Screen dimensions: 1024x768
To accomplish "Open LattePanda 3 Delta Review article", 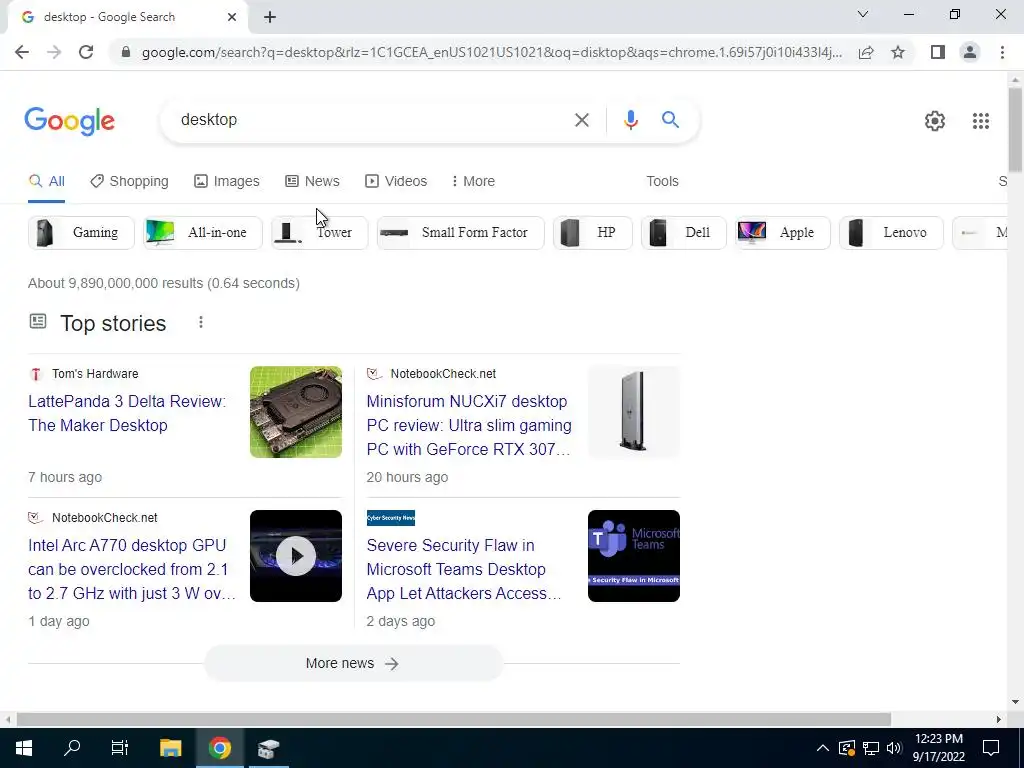I will 127,413.
